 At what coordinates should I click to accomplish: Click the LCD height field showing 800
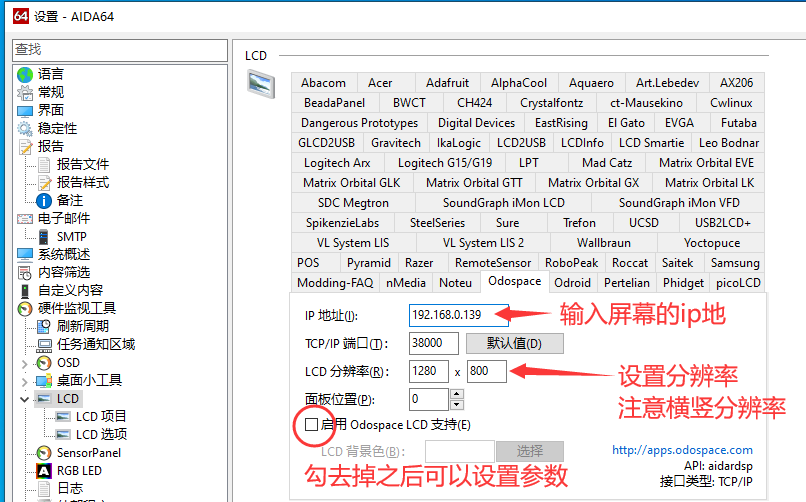coord(487,371)
